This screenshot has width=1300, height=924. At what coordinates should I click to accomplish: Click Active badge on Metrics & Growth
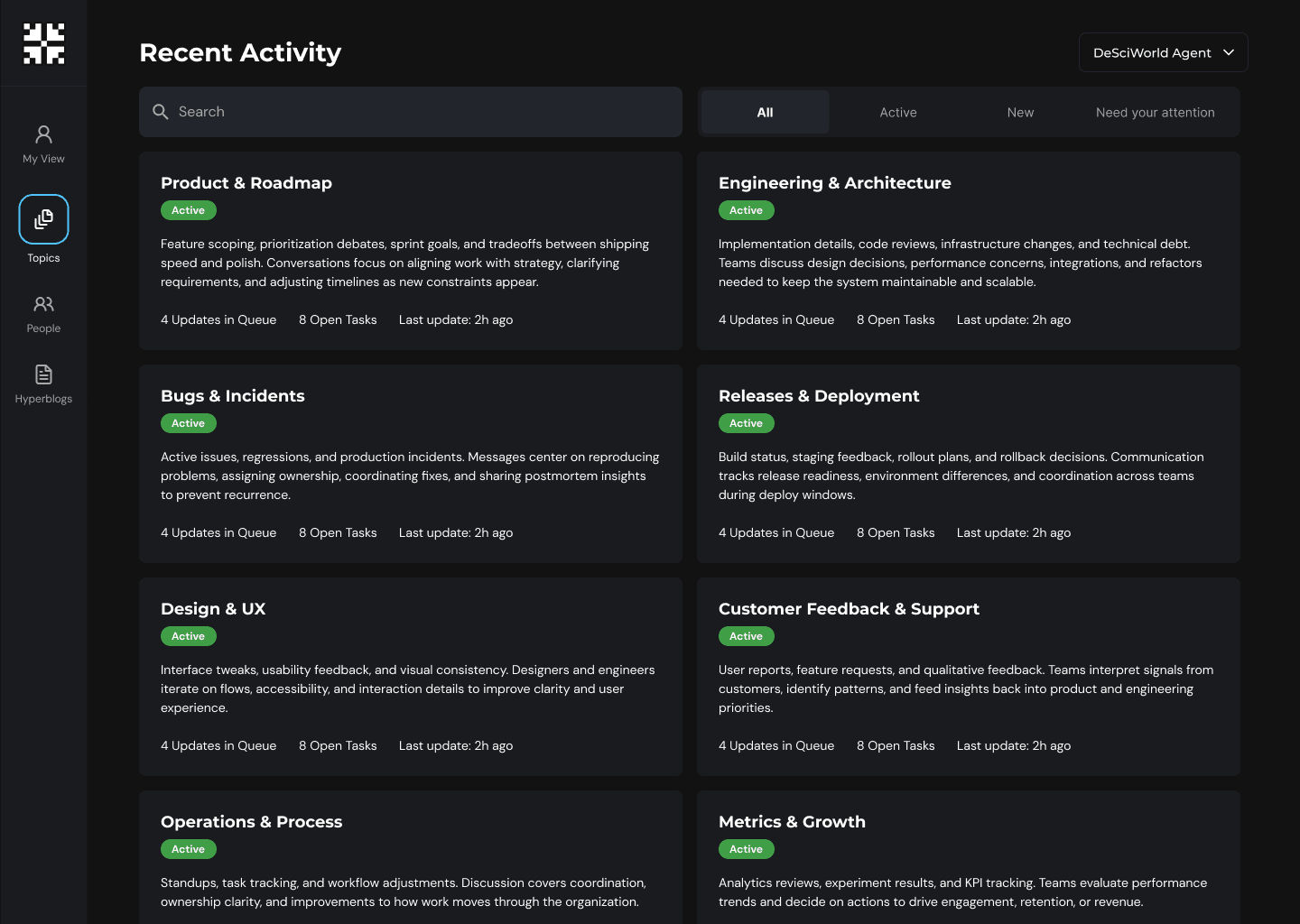point(747,849)
